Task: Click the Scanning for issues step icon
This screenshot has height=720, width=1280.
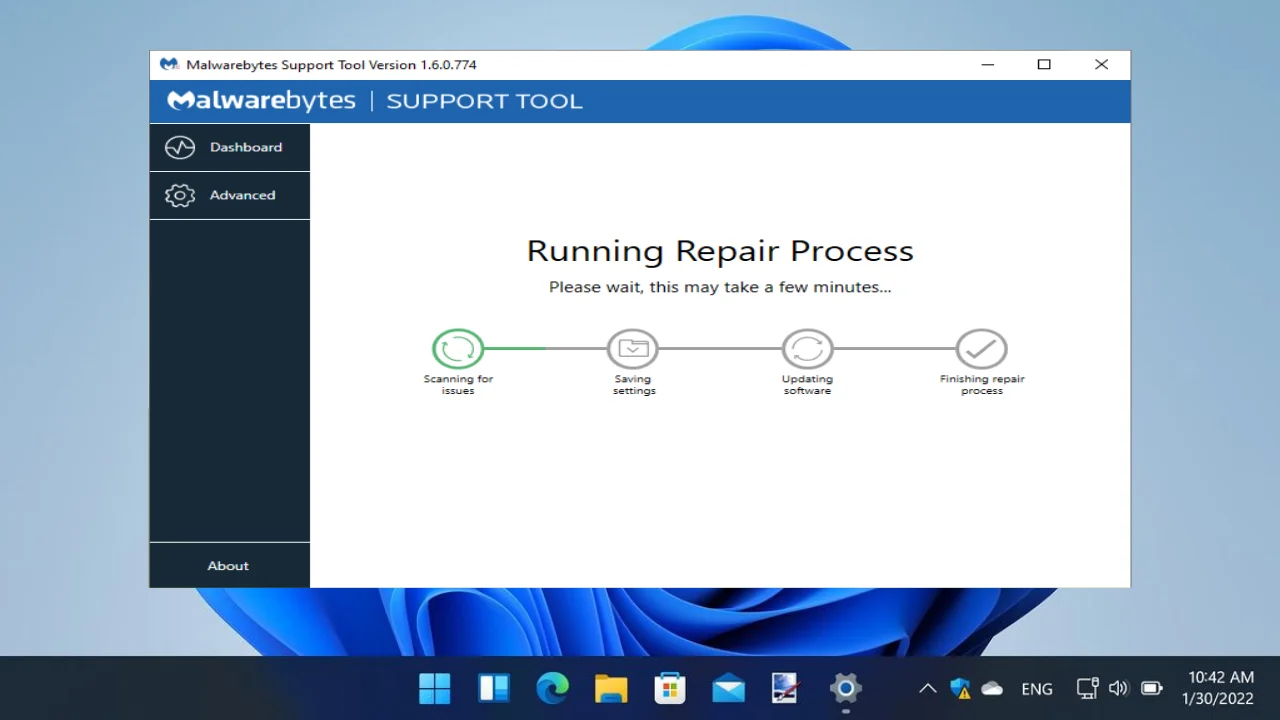Action: click(x=458, y=349)
